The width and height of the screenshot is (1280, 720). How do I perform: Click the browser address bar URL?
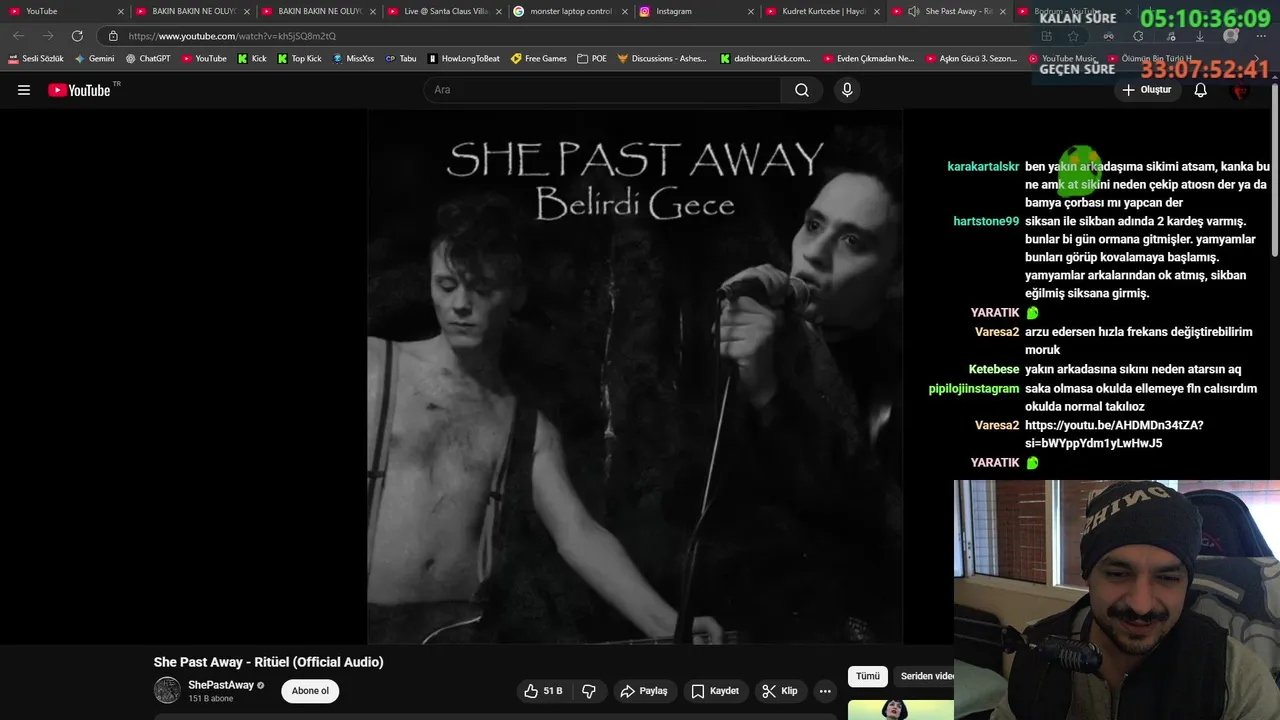(232, 36)
